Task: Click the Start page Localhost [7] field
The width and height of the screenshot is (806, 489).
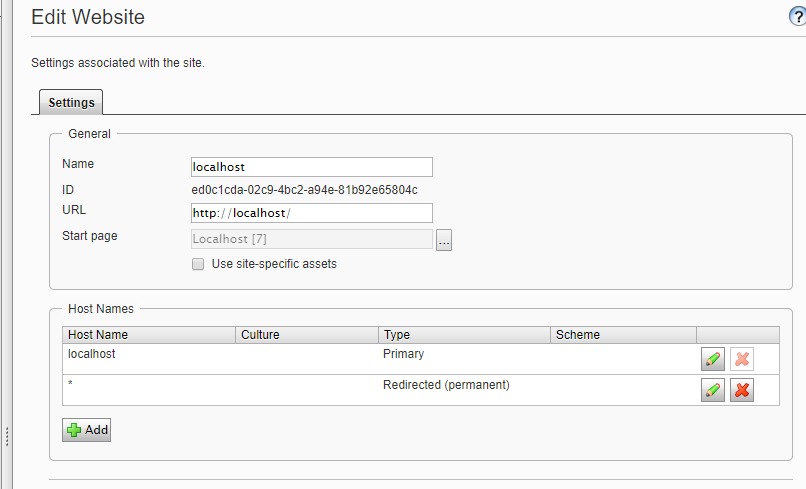Action: [311, 239]
